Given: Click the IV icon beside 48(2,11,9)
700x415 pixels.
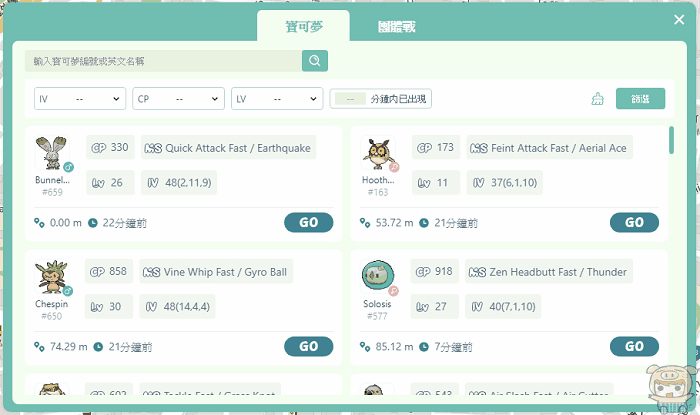Looking at the screenshot, I should click(x=153, y=183).
